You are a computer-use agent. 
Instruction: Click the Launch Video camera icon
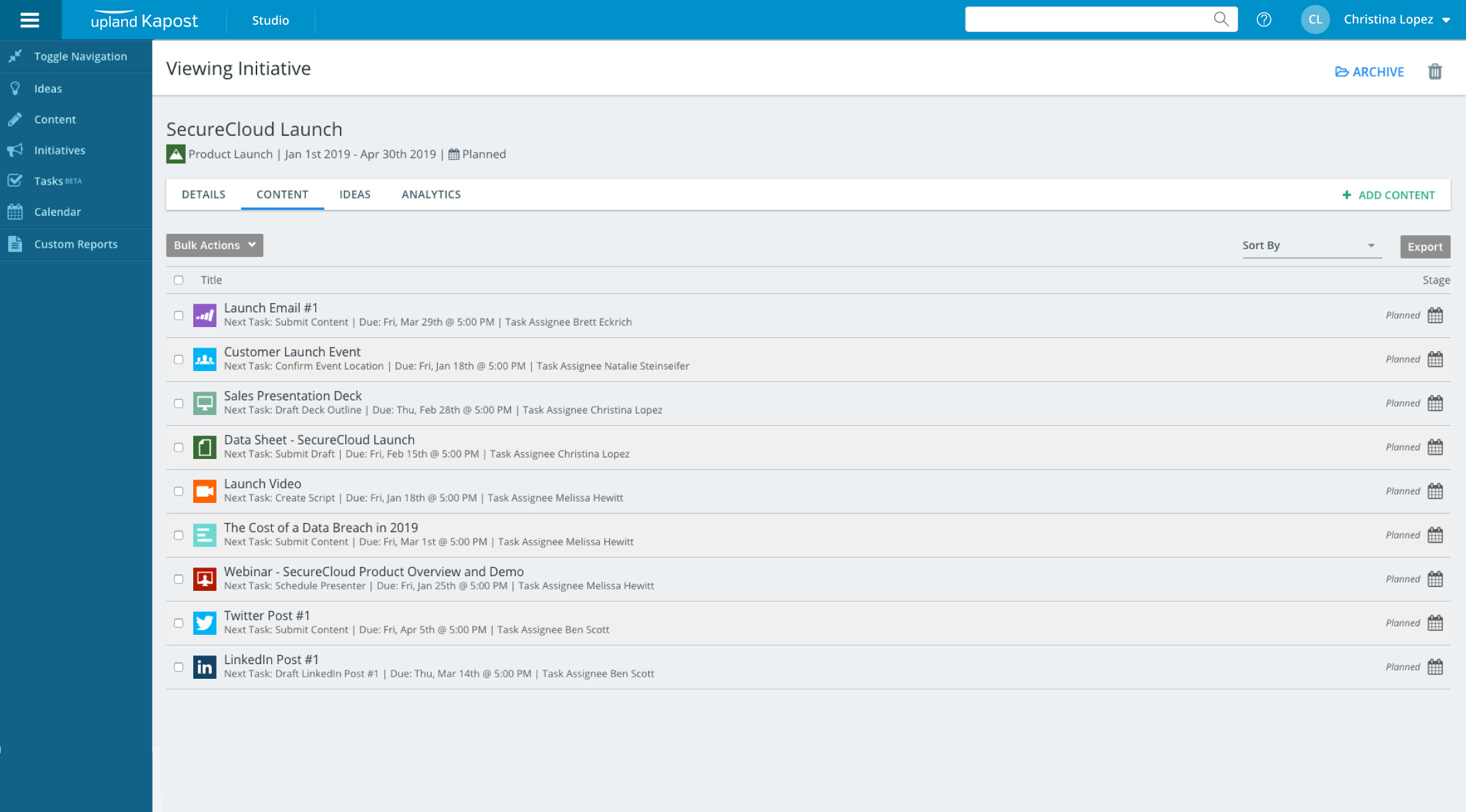coord(205,491)
